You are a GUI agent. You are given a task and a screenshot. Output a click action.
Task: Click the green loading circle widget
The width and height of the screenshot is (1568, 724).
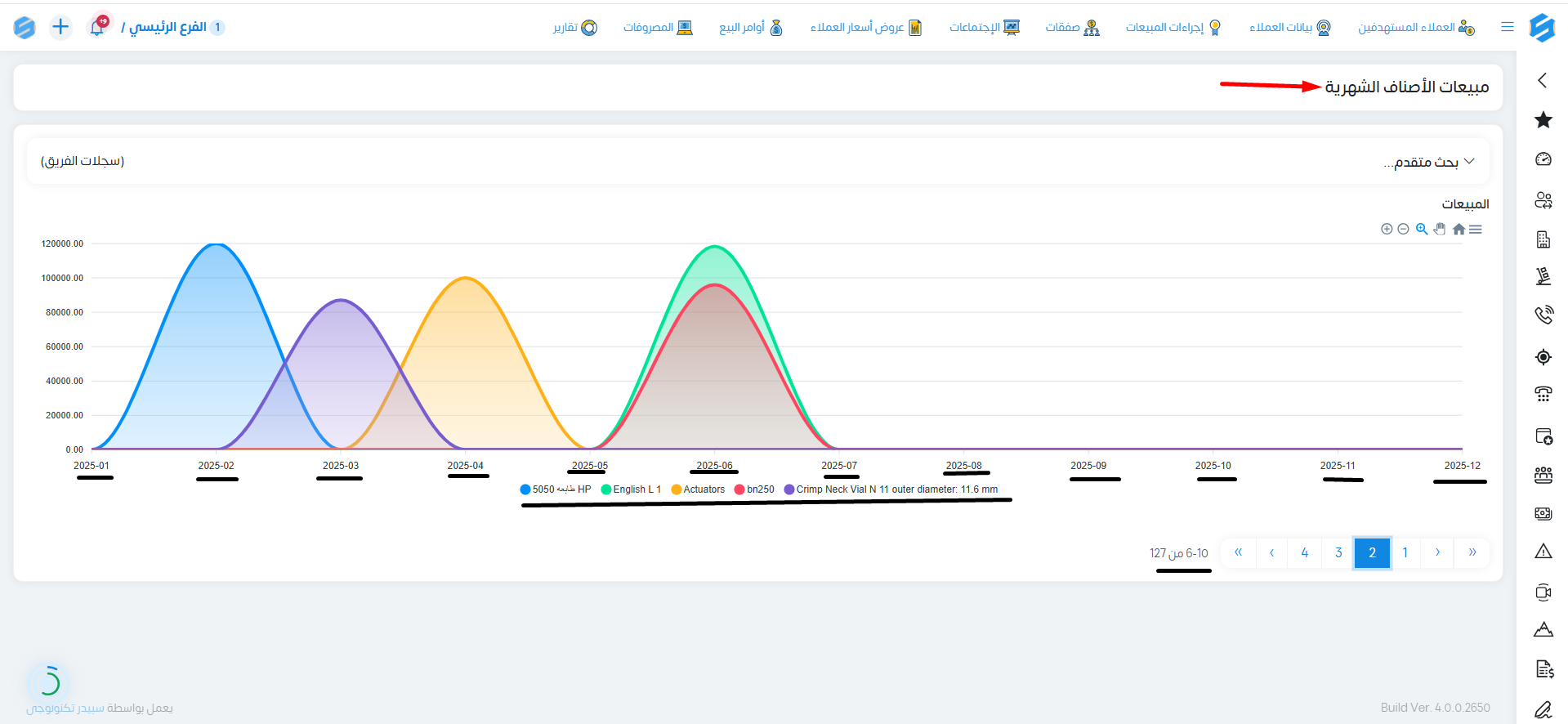[x=48, y=682]
